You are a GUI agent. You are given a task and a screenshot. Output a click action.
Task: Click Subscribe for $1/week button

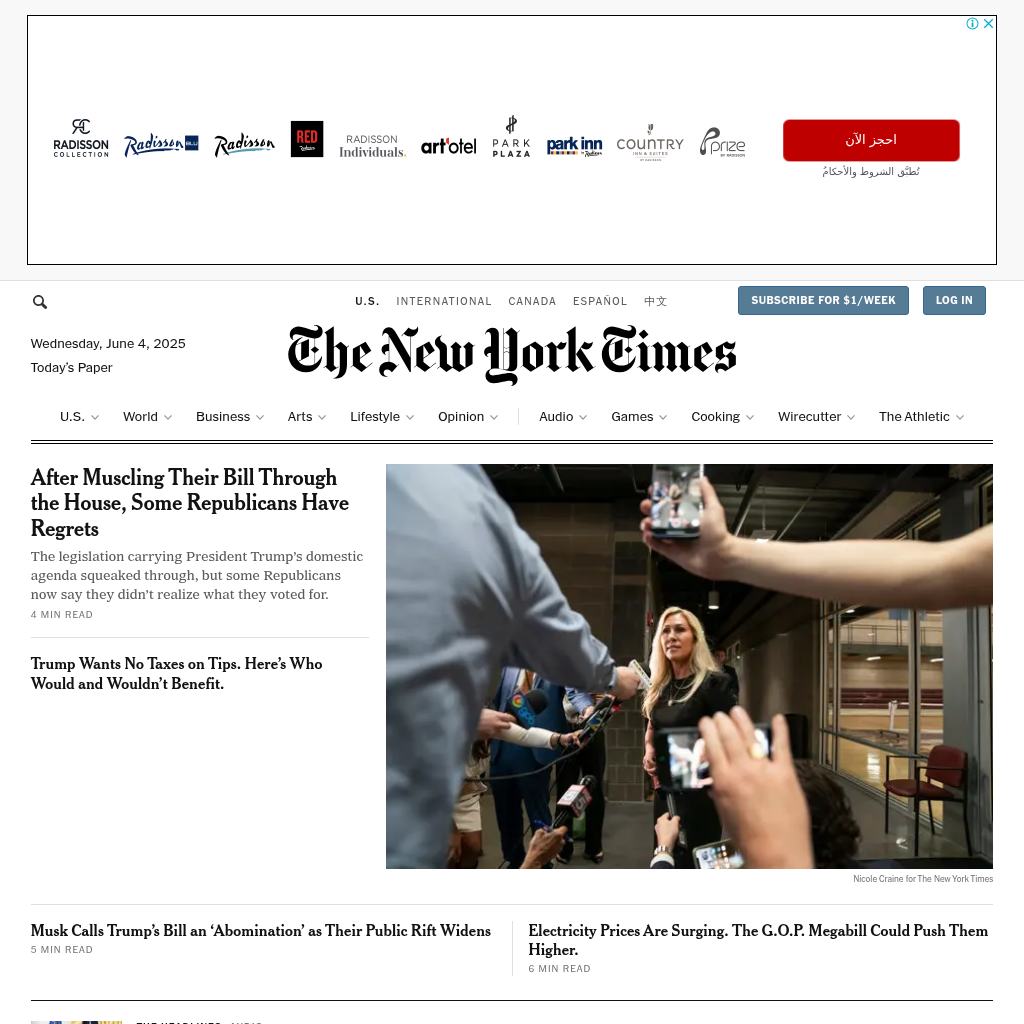coord(823,300)
